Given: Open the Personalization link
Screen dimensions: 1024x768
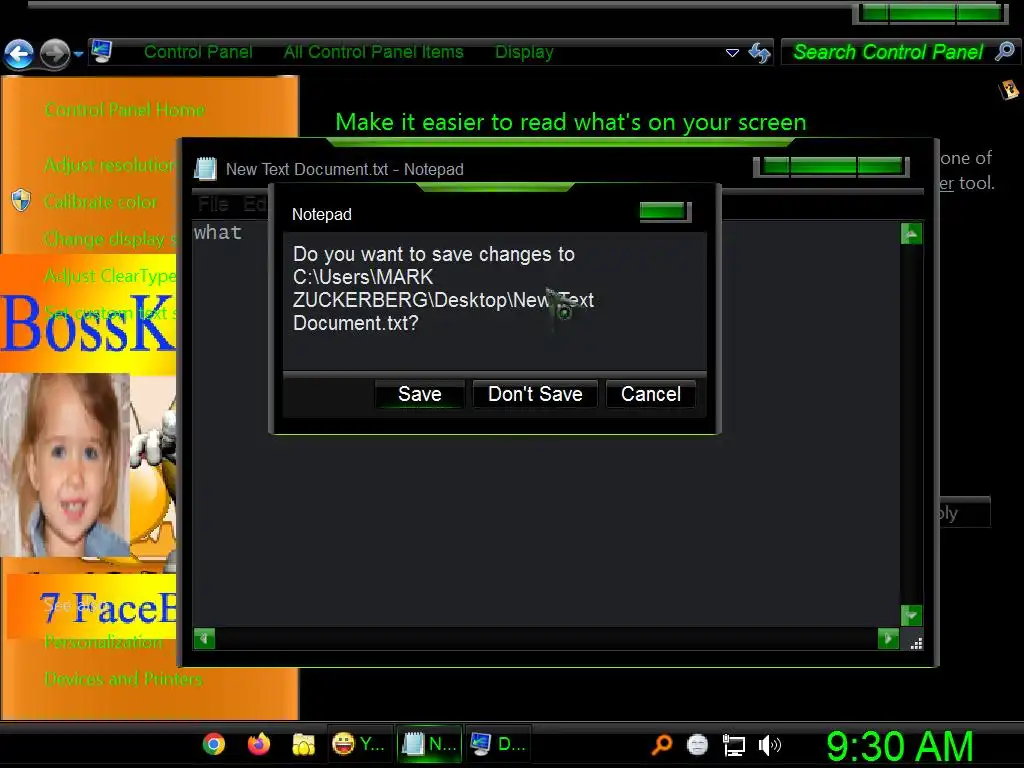Looking at the screenshot, I should (x=104, y=642).
